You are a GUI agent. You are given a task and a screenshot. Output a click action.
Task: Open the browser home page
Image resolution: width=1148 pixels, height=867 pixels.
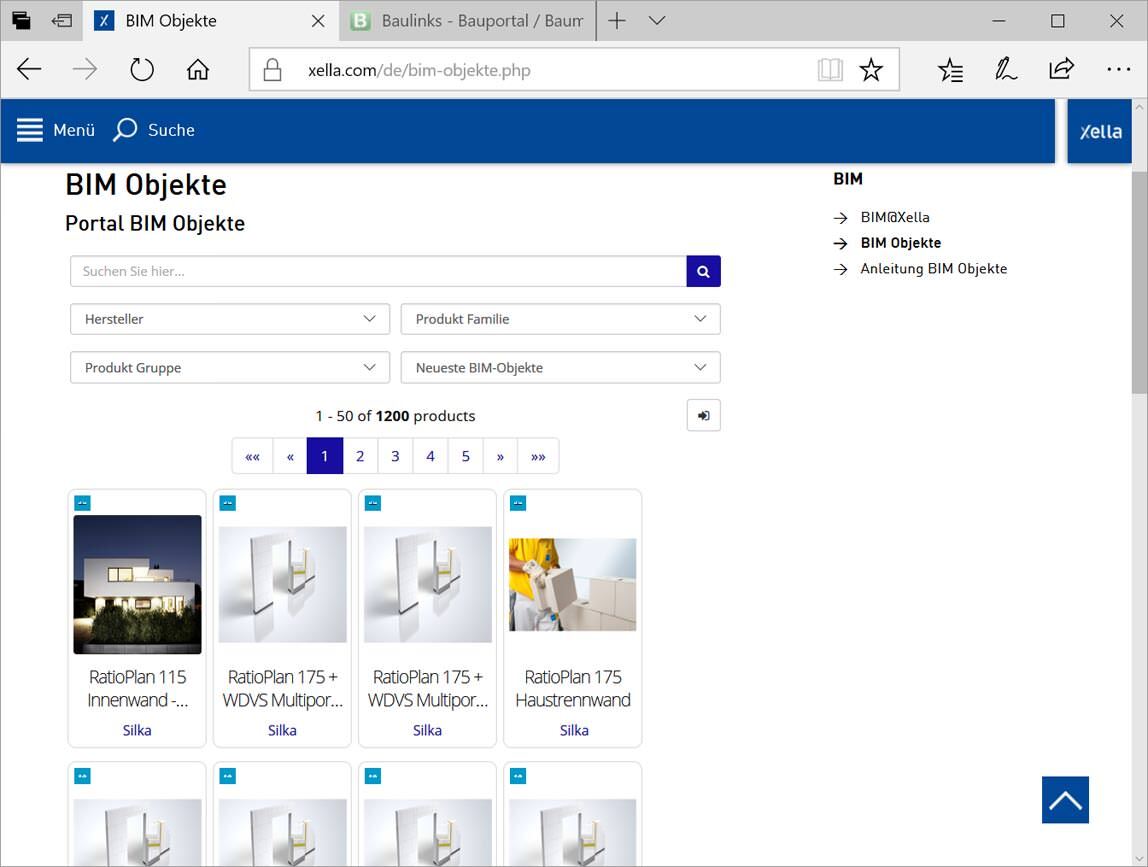(x=198, y=70)
